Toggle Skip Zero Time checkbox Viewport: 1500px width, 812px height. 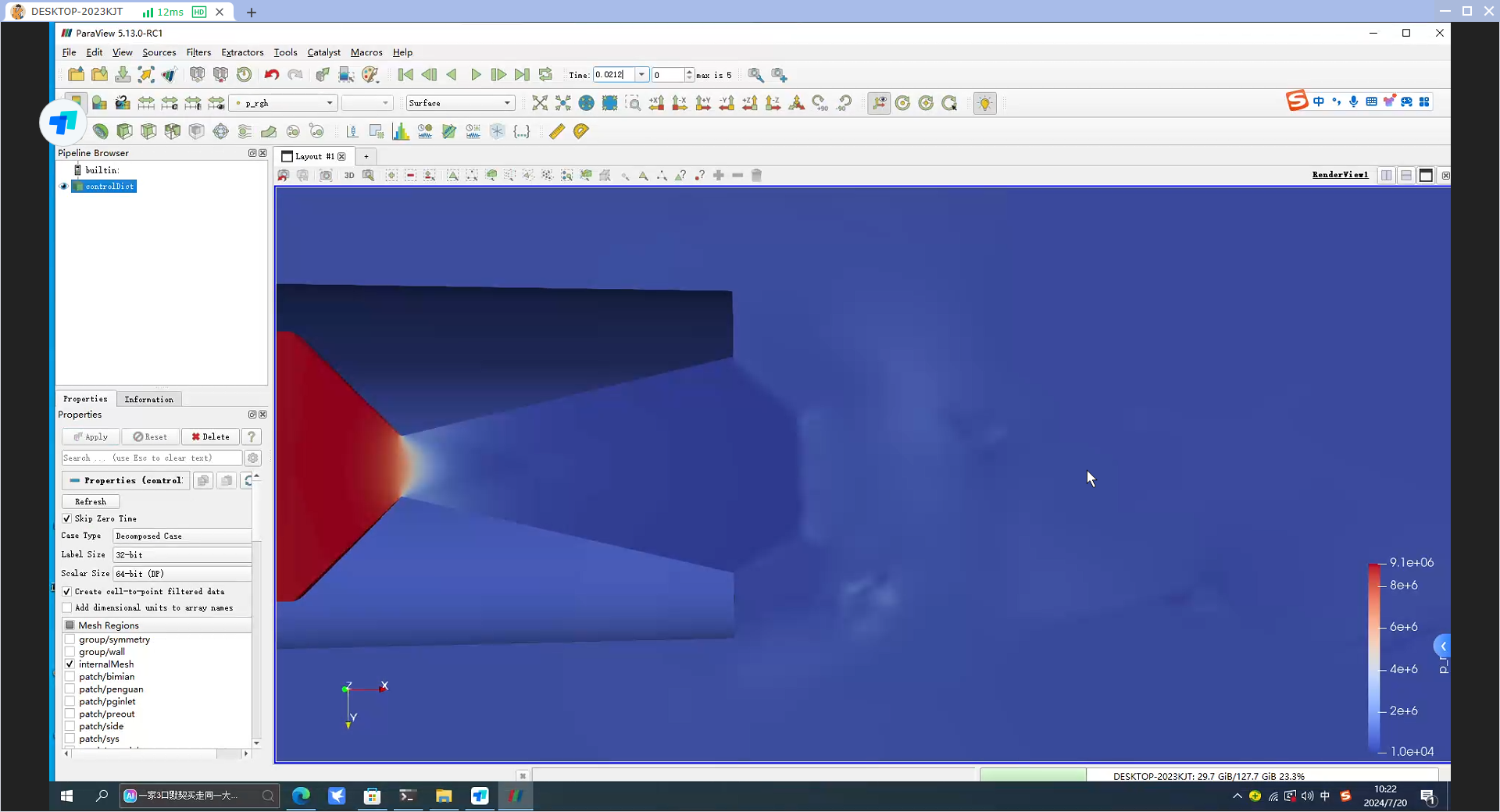(x=67, y=518)
